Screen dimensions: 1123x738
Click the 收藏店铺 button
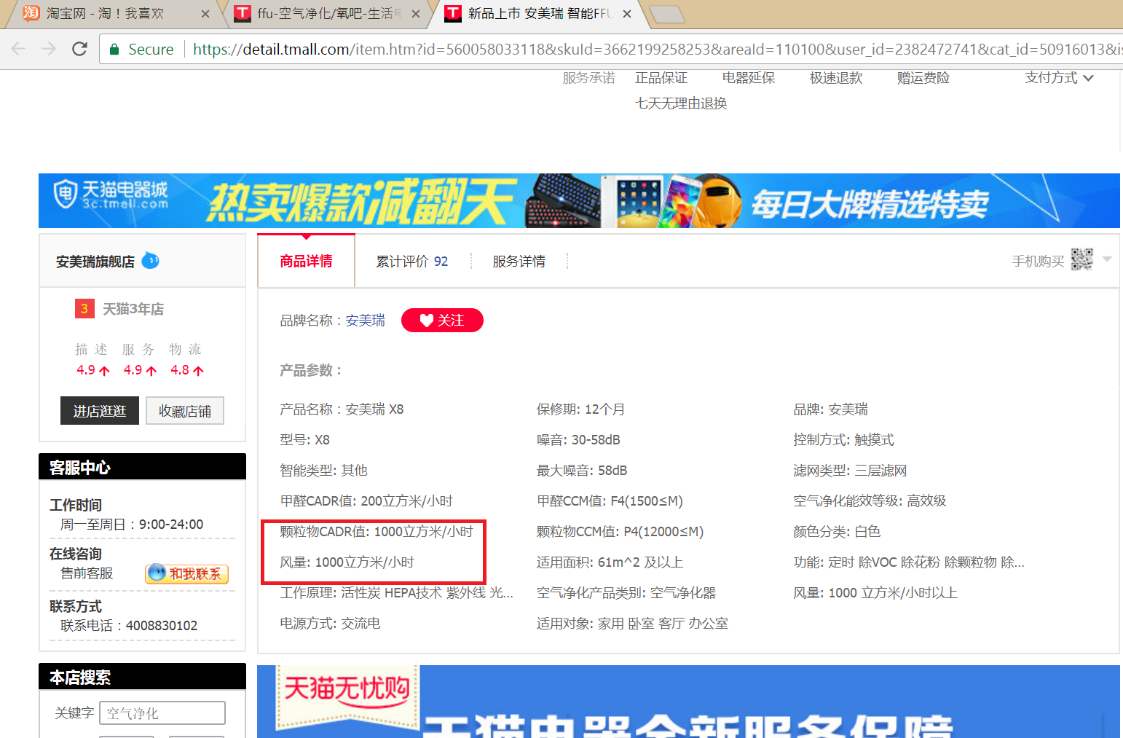185,411
